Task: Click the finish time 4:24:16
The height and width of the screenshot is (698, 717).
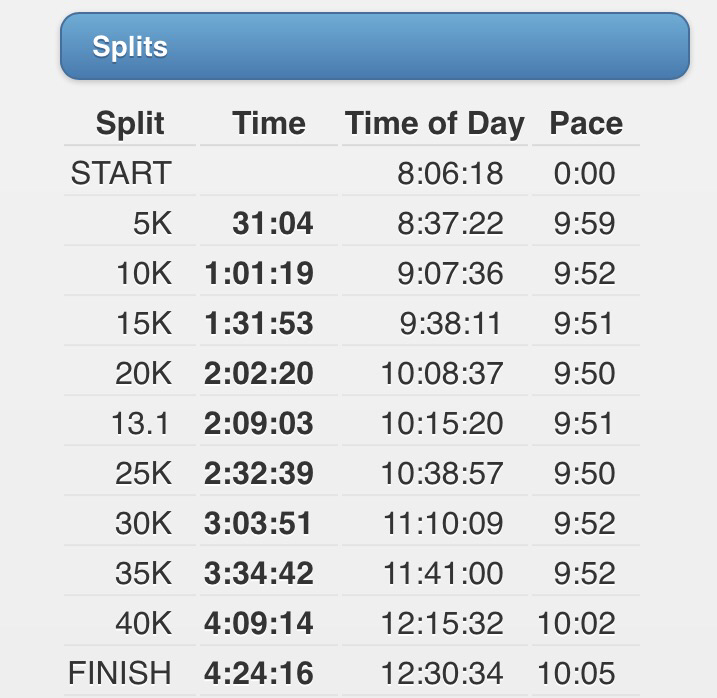Action: coord(259,673)
